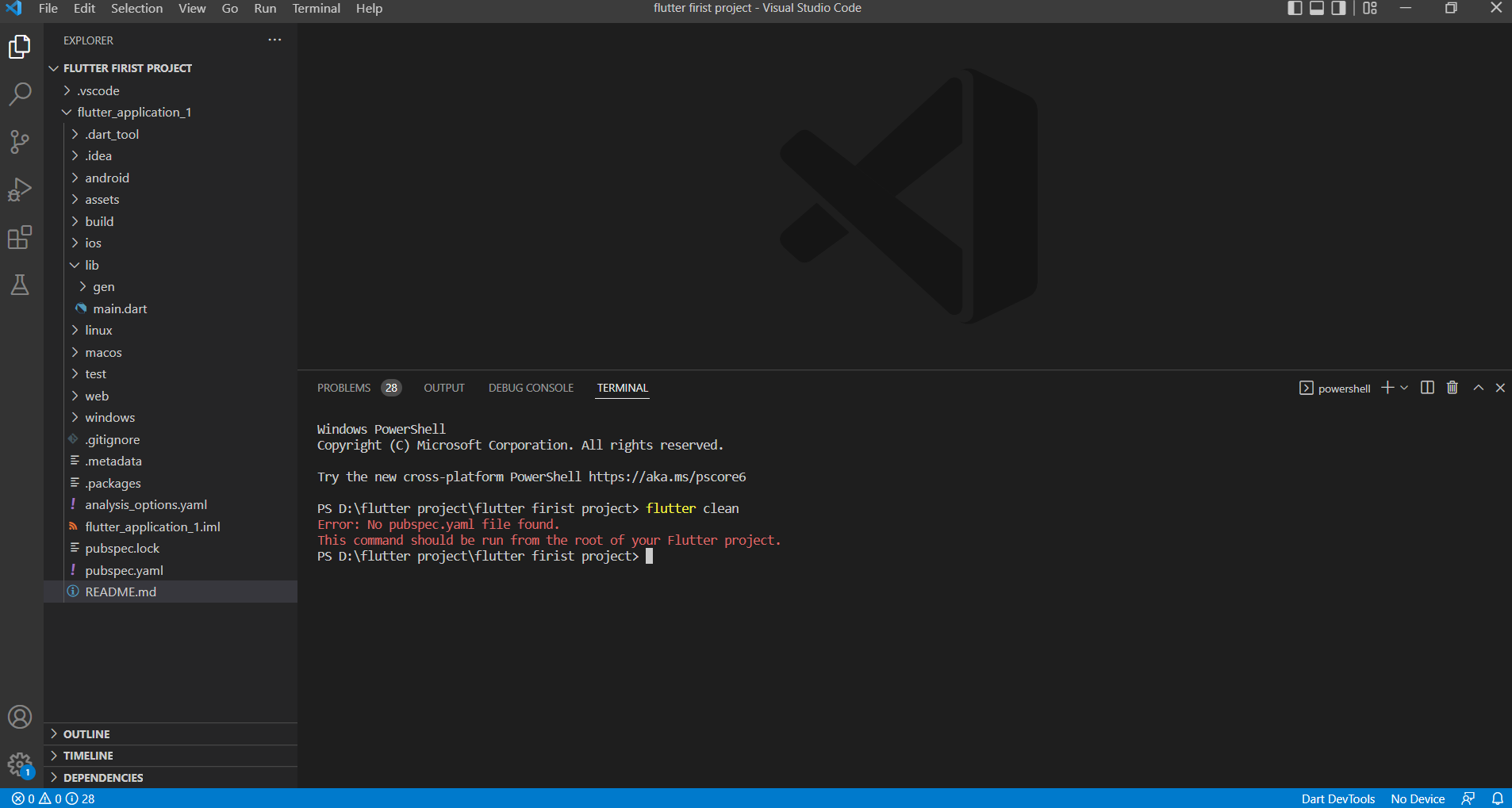Screen dimensions: 1512x808
Task: Expand the DEPENDENCIES section
Action: pyautogui.click(x=171, y=778)
